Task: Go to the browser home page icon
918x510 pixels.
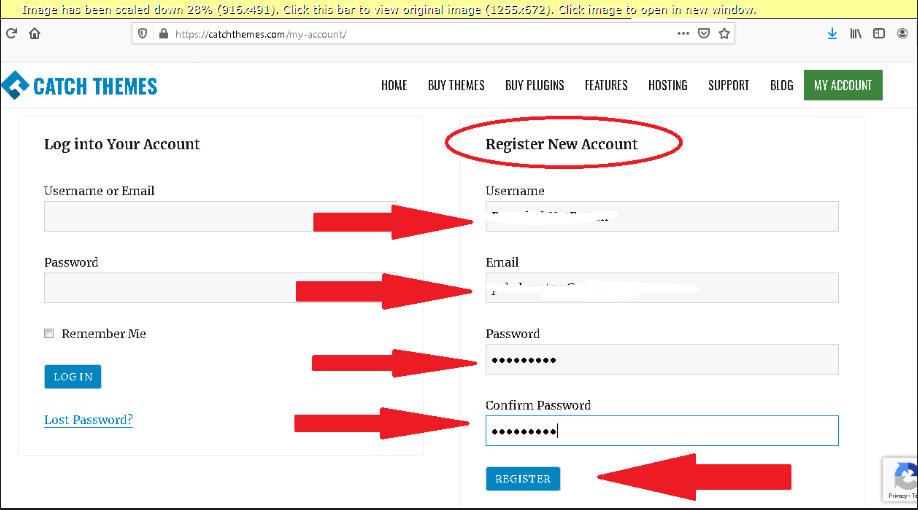Action: 35,33
